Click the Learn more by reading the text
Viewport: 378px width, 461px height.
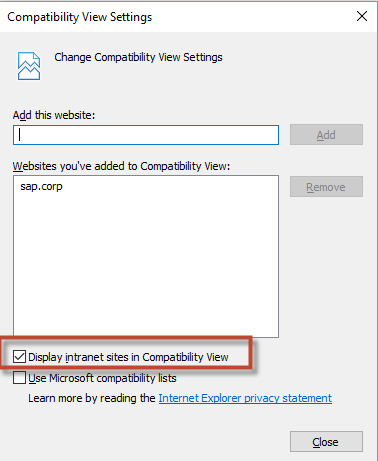coord(92,398)
